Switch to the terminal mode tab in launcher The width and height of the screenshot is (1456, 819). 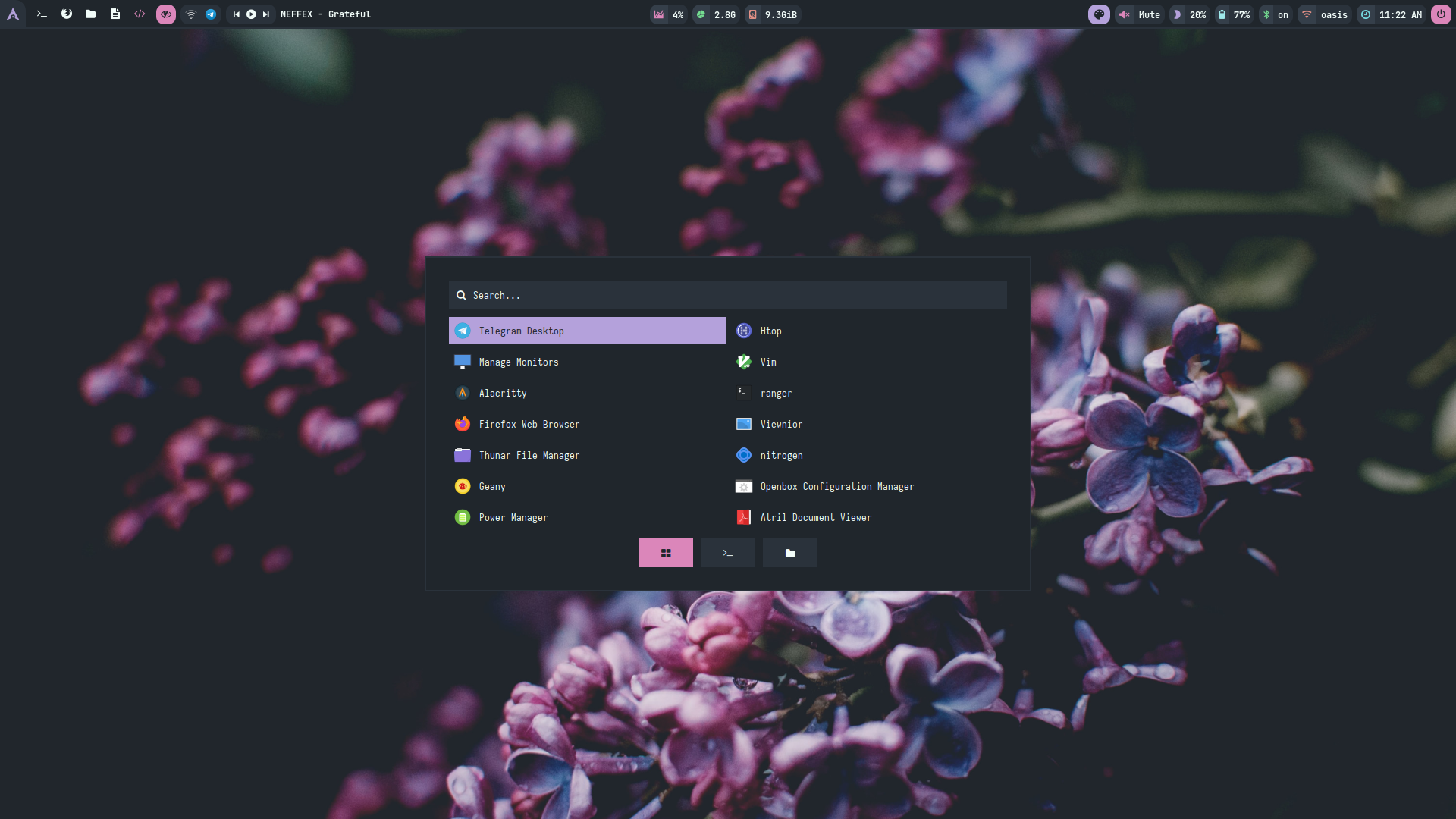[x=727, y=553]
